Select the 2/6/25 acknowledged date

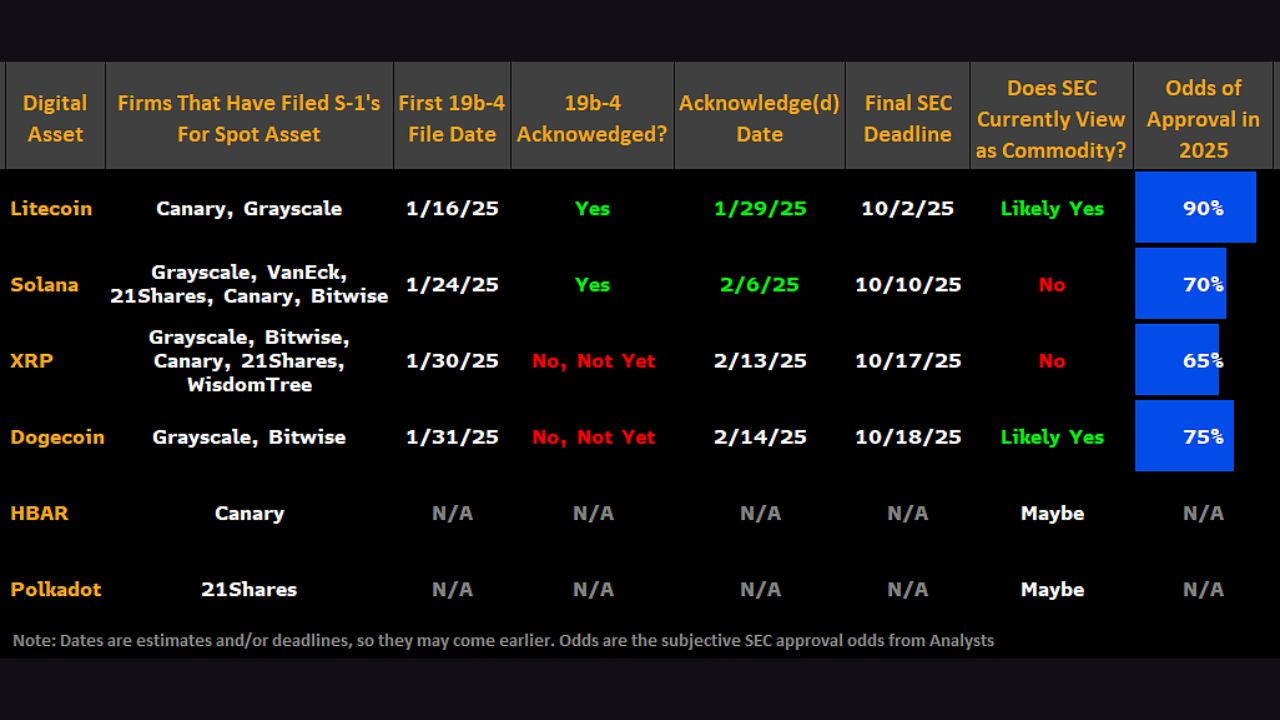(x=760, y=284)
